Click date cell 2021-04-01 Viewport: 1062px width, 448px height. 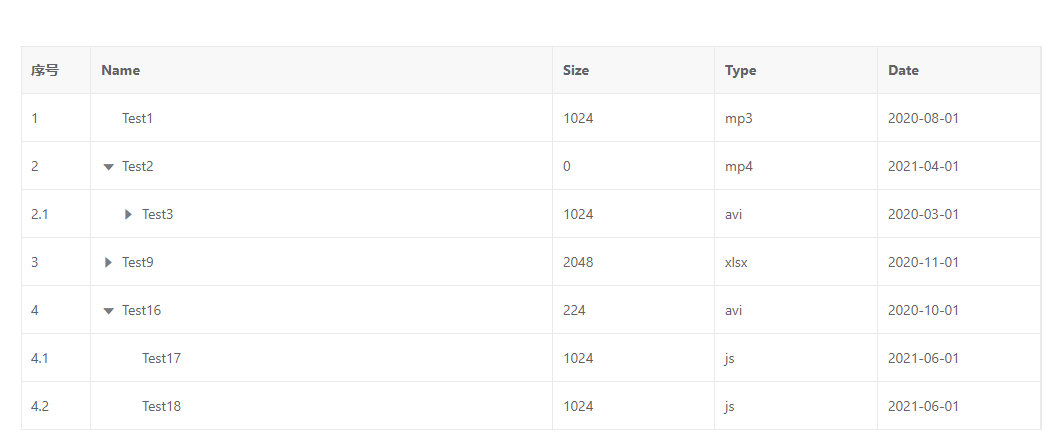click(x=923, y=166)
